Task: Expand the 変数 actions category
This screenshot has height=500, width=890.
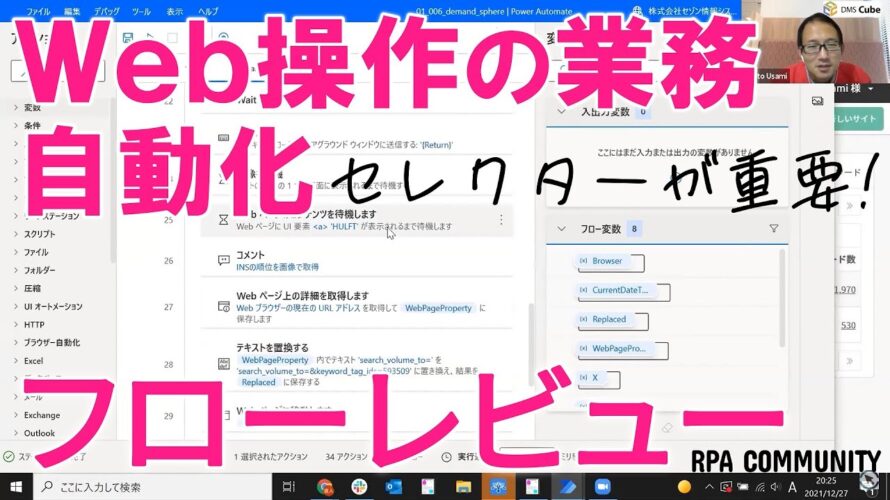Action: [16, 107]
